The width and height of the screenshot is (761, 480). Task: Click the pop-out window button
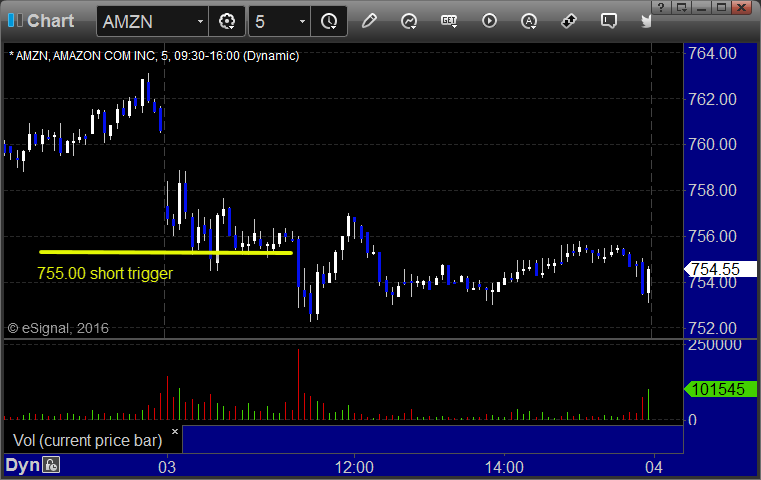681,7
